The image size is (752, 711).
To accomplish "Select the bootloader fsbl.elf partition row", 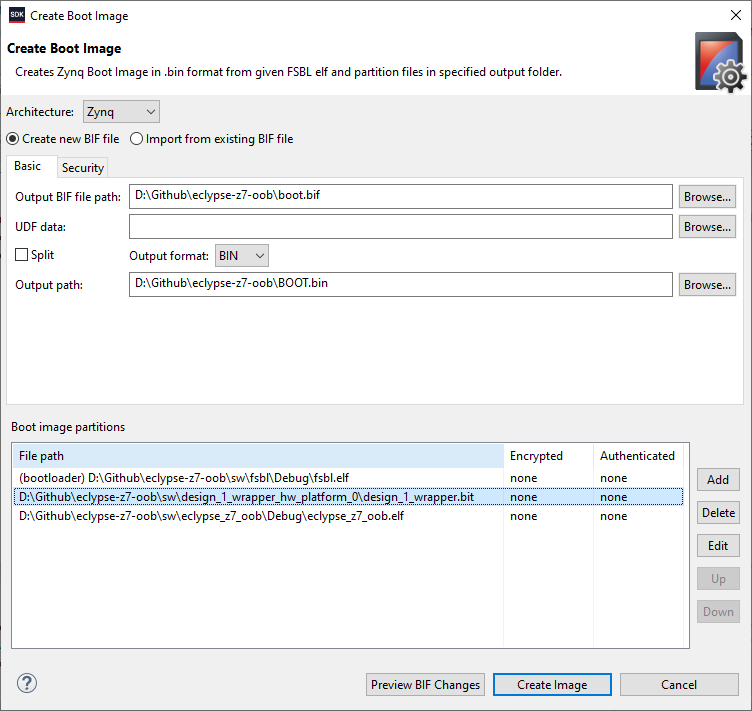I will click(349, 478).
